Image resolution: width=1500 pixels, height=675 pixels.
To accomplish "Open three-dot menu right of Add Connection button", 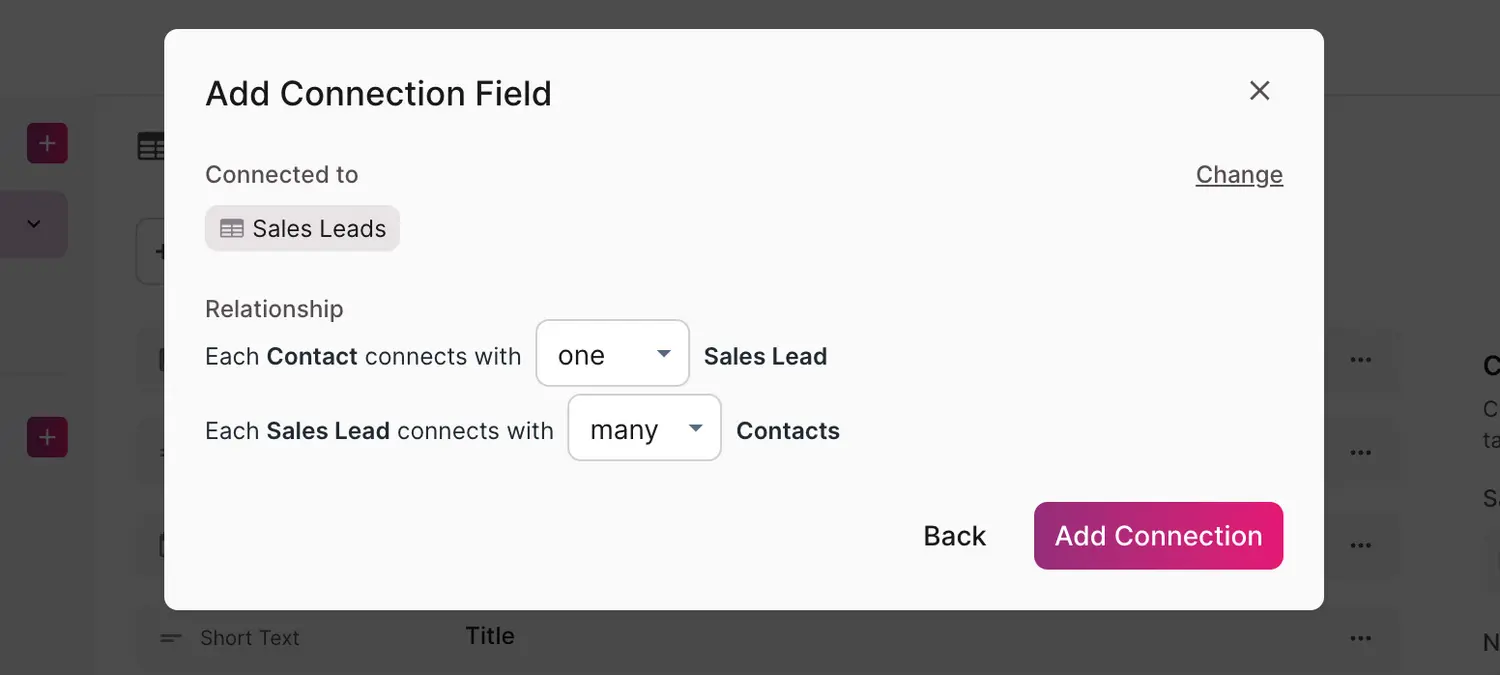I will click(1360, 545).
